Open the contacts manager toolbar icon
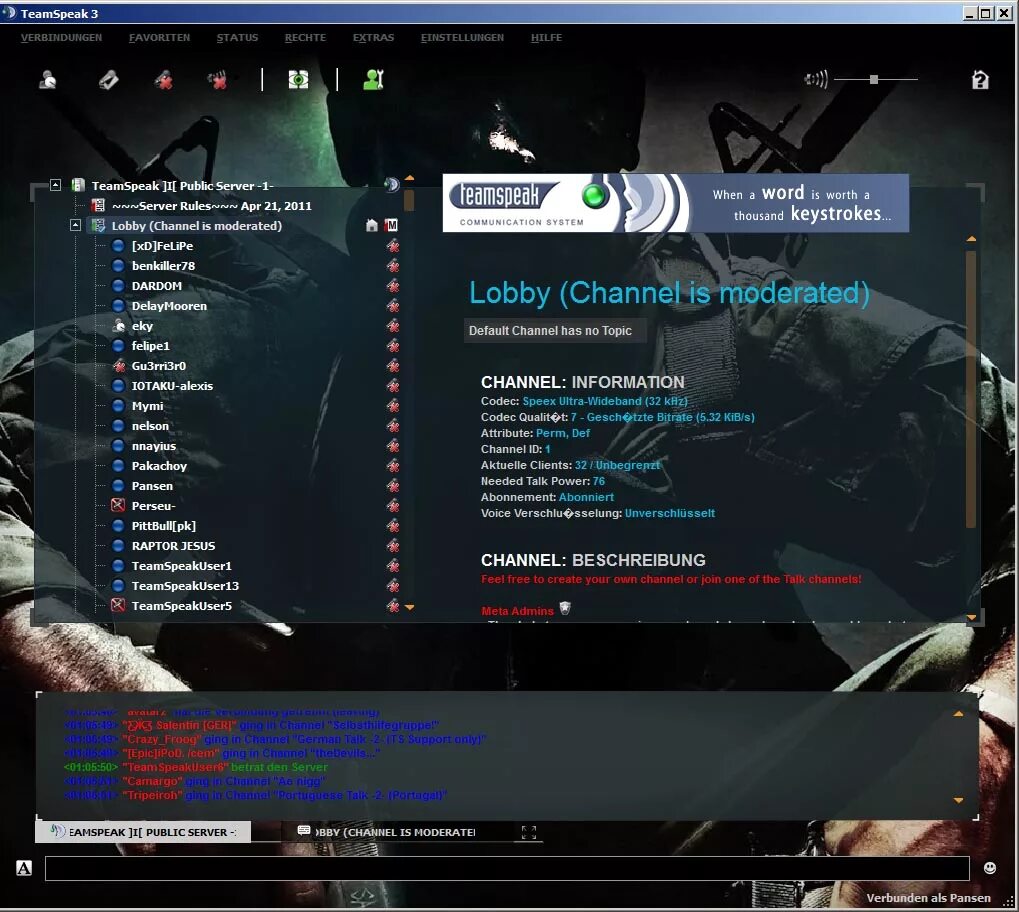Image resolution: width=1019 pixels, height=912 pixels. (x=373, y=79)
